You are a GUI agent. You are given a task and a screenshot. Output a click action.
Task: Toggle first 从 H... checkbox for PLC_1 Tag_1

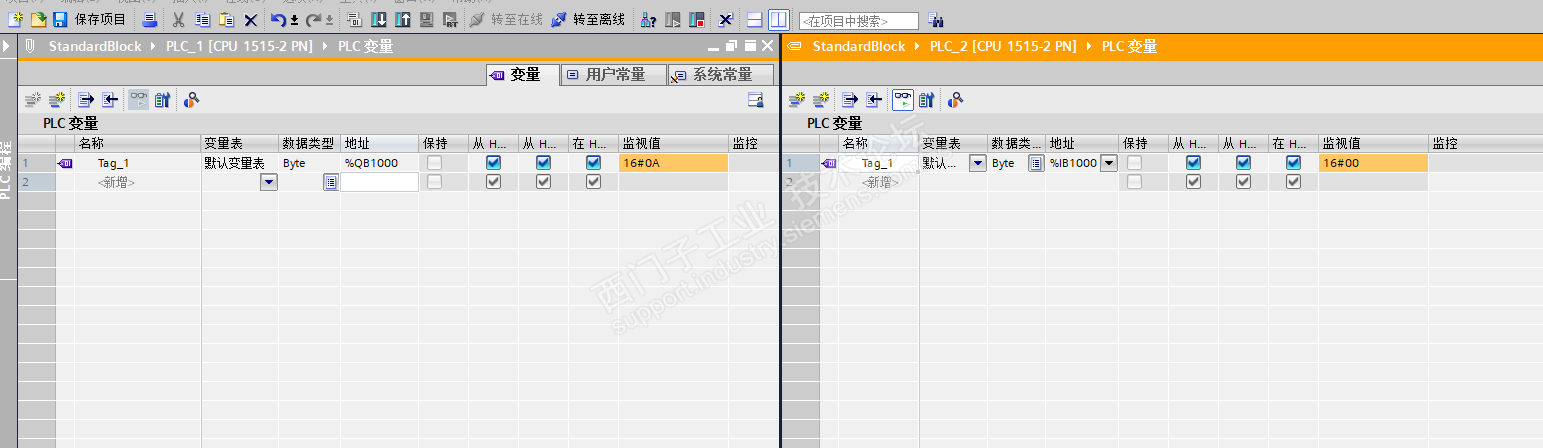[493, 163]
